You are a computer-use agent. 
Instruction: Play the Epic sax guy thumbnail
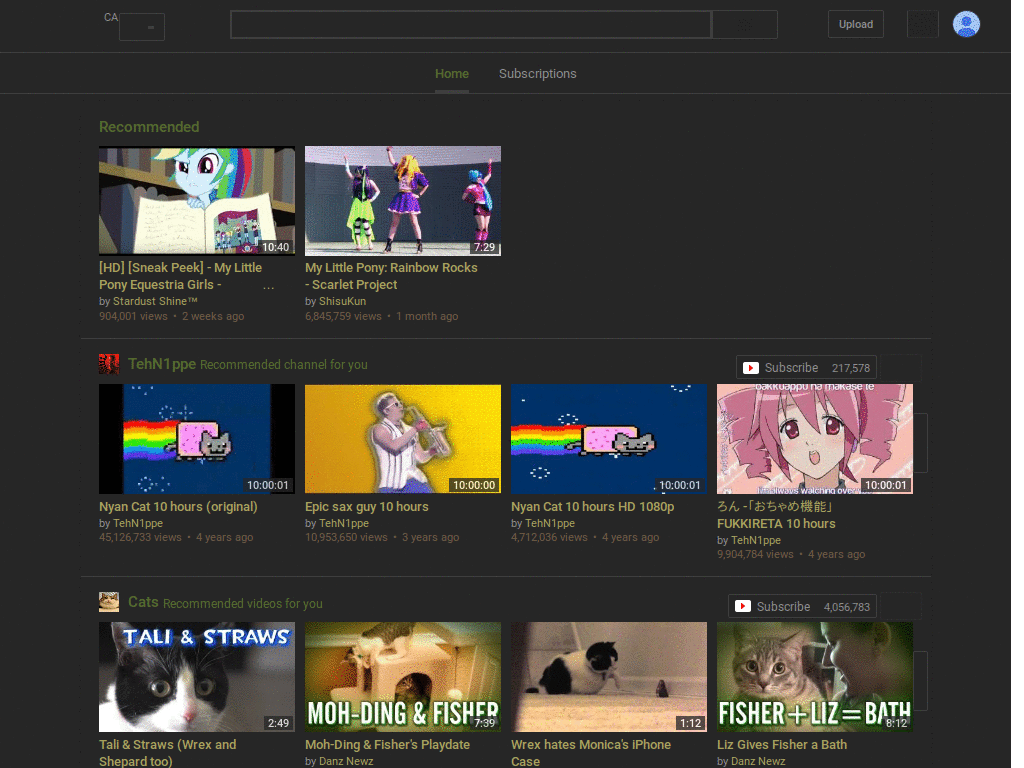coord(403,439)
